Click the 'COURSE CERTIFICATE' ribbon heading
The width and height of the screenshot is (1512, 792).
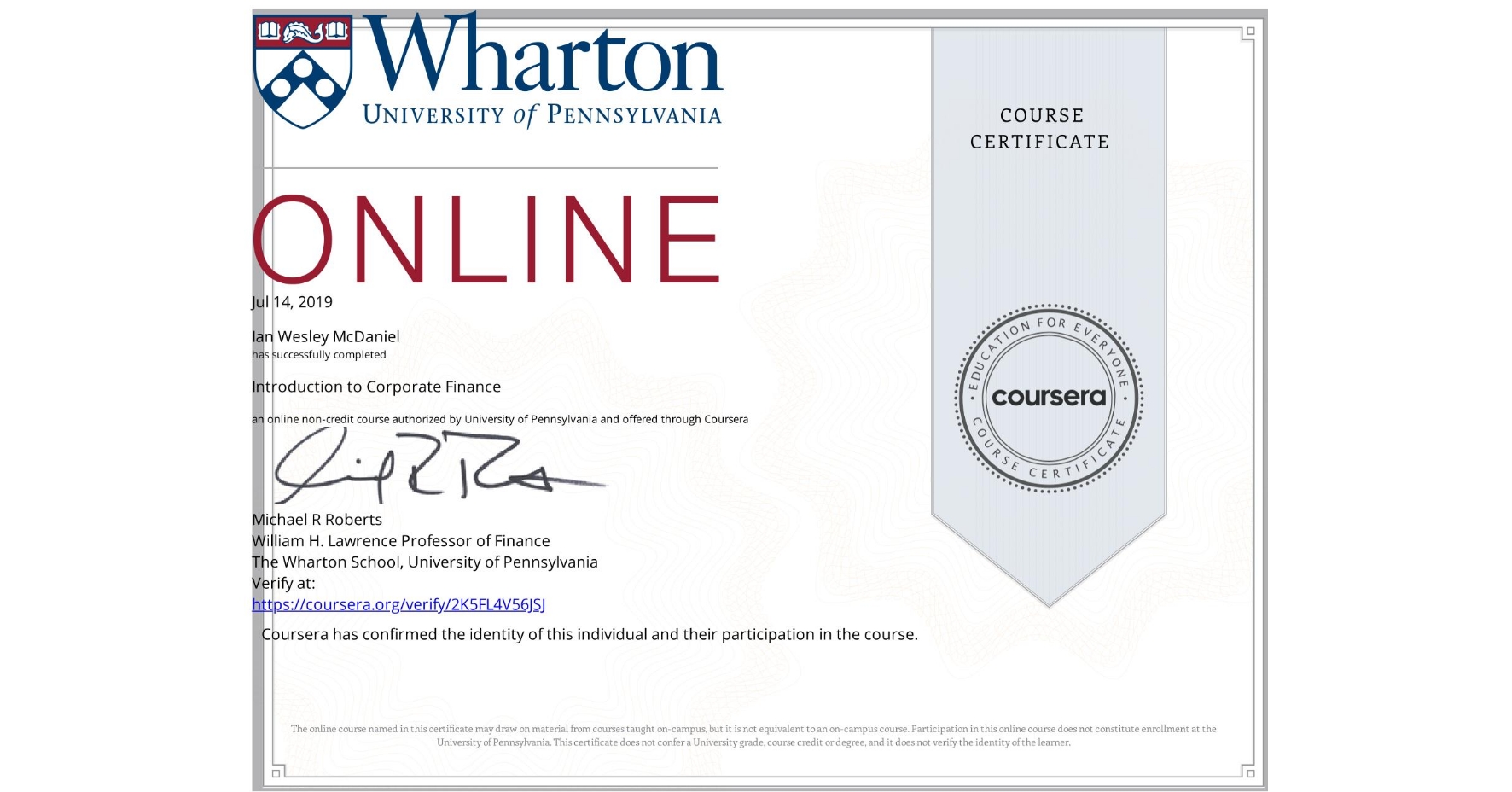tap(1040, 129)
